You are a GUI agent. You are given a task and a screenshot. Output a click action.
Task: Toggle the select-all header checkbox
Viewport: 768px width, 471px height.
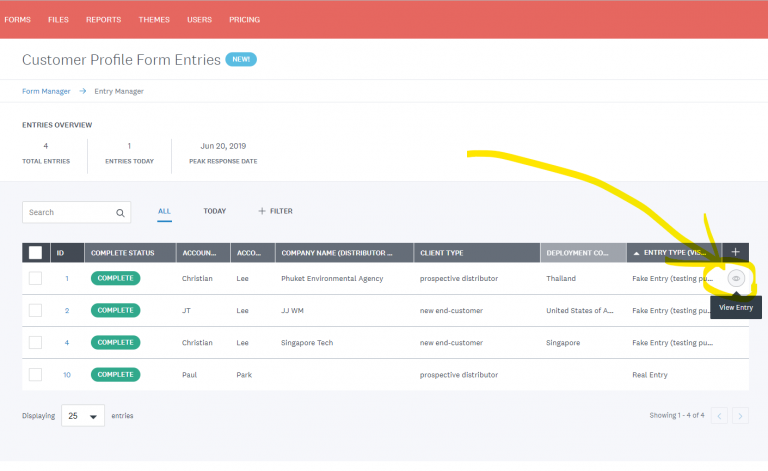click(35, 253)
